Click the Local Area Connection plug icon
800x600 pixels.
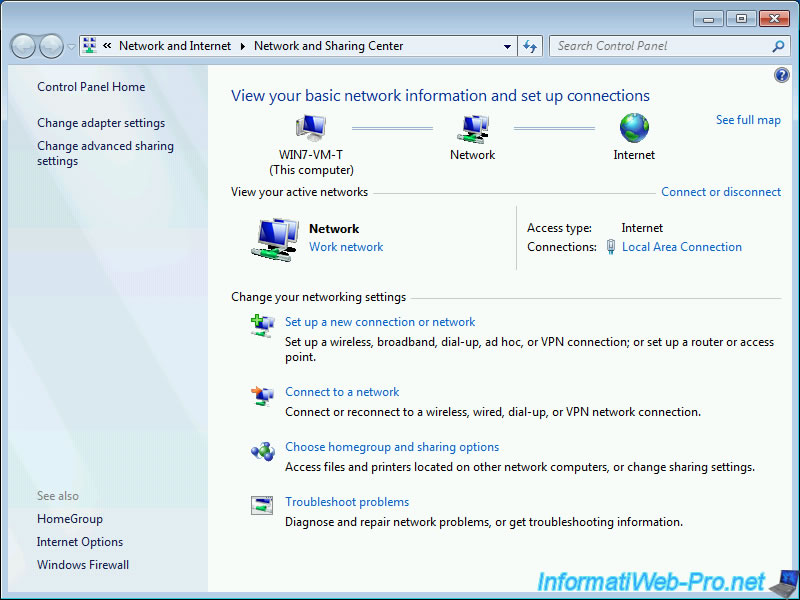[x=611, y=247]
